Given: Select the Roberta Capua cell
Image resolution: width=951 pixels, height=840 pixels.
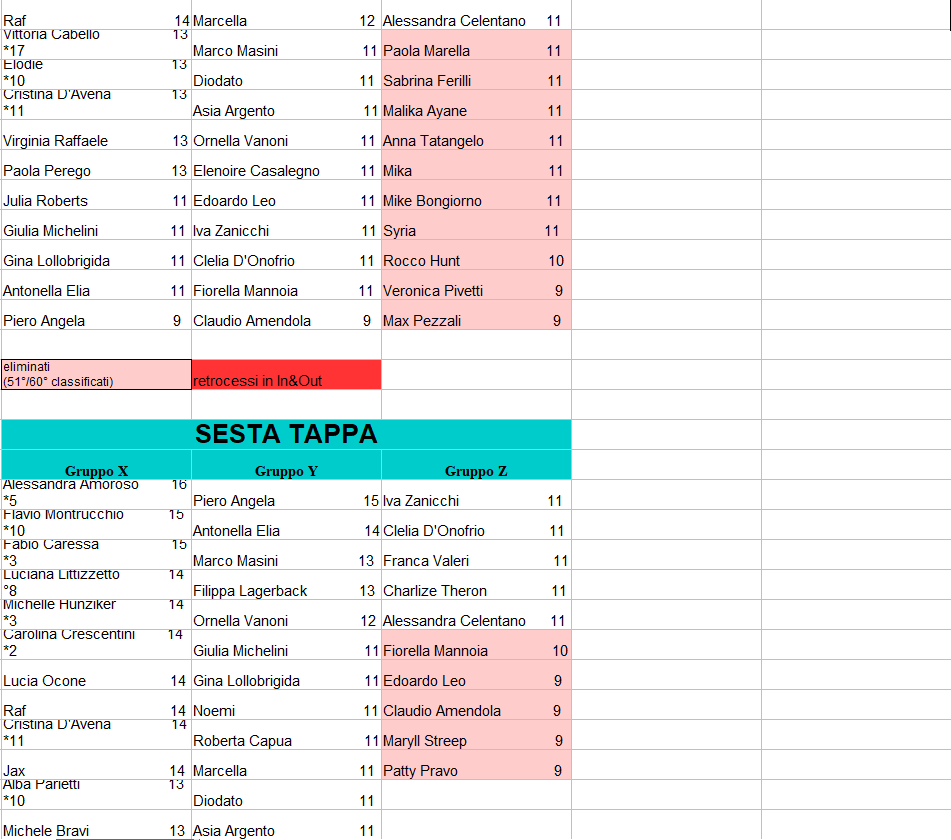Looking at the screenshot, I should pos(243,741).
